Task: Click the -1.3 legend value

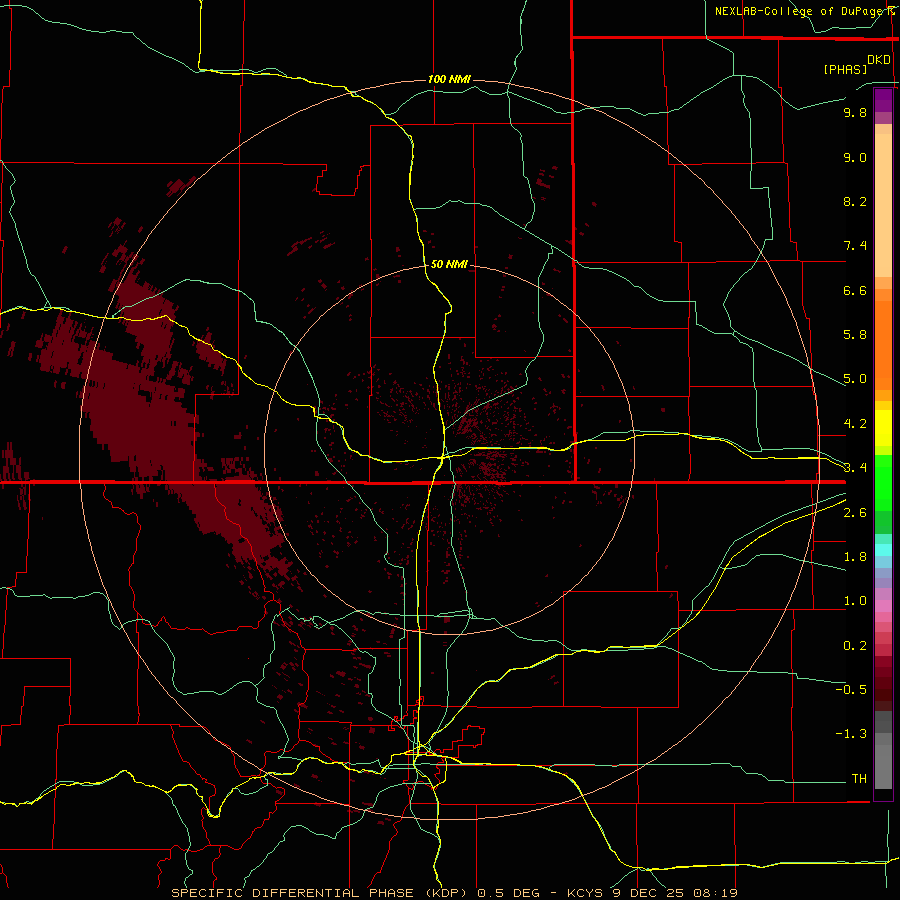Action: point(851,734)
